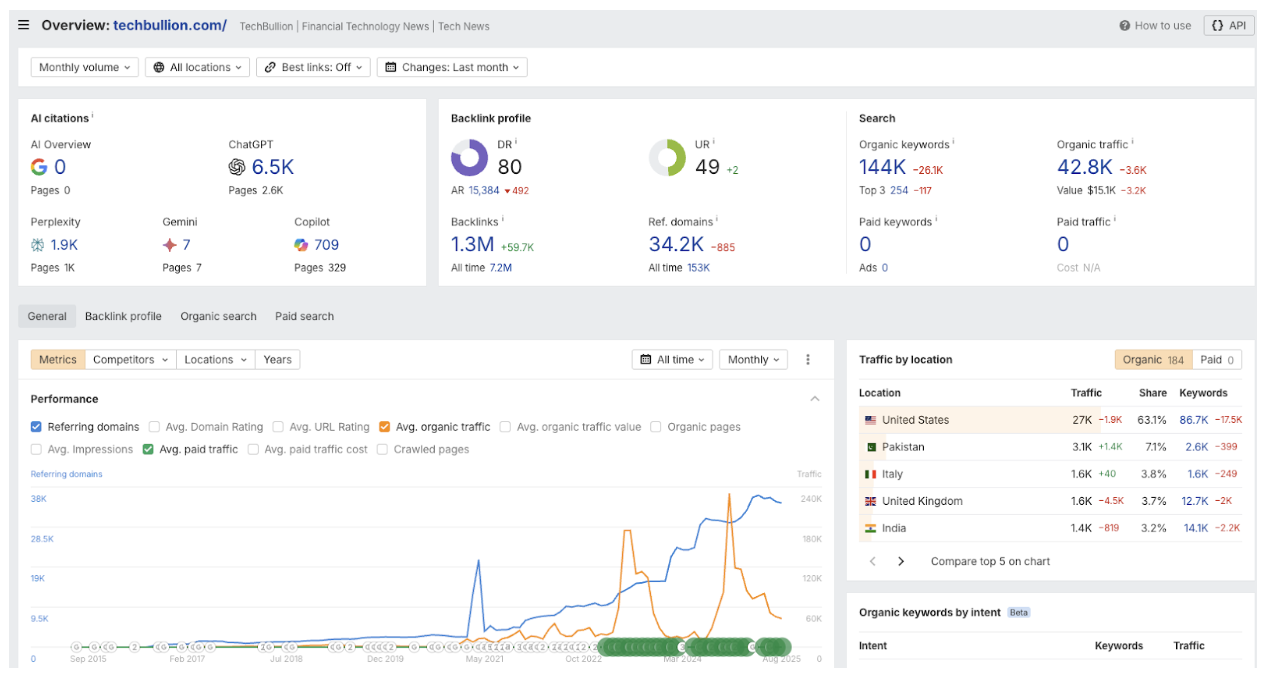The height and width of the screenshot is (690, 1271).
Task: Click the 144K organic keywords value
Action: pyautogui.click(x=883, y=167)
